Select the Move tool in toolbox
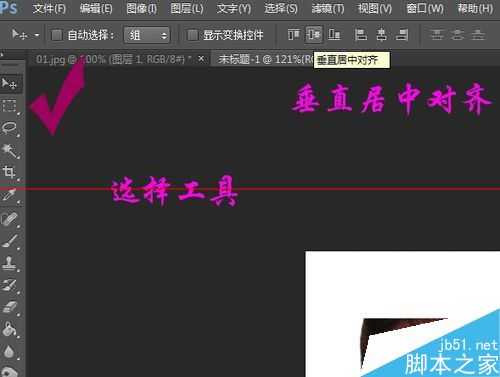500x377 pixels. 9,83
